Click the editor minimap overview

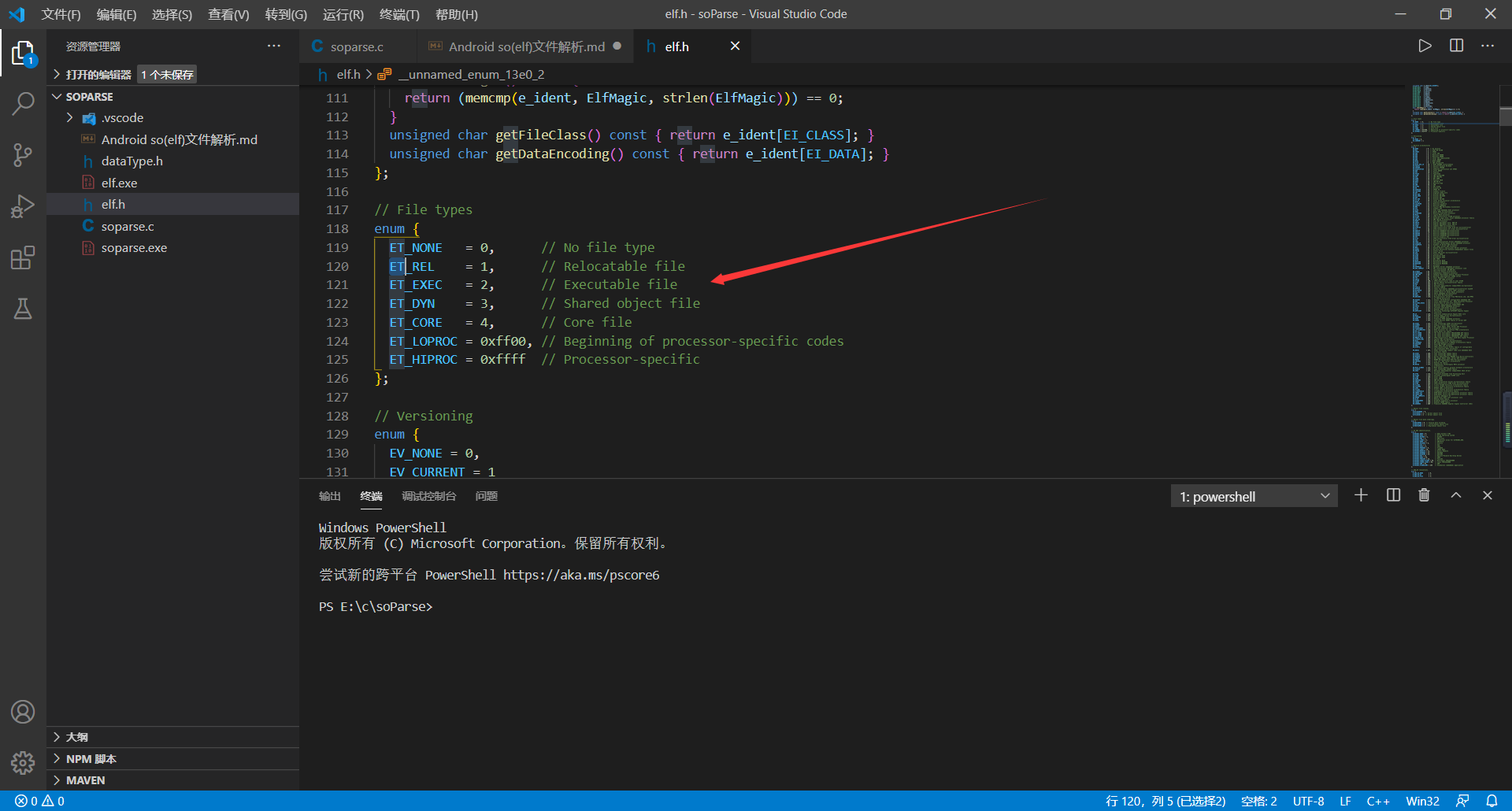(1454, 281)
